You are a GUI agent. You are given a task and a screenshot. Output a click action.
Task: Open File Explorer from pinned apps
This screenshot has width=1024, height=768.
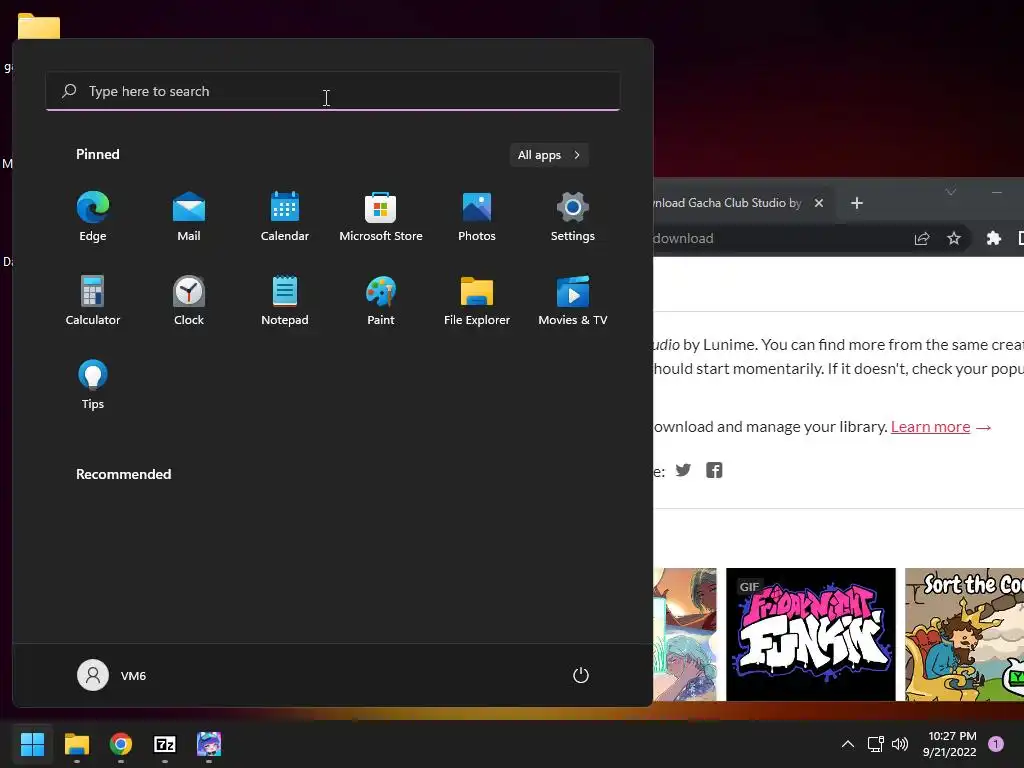point(477,300)
